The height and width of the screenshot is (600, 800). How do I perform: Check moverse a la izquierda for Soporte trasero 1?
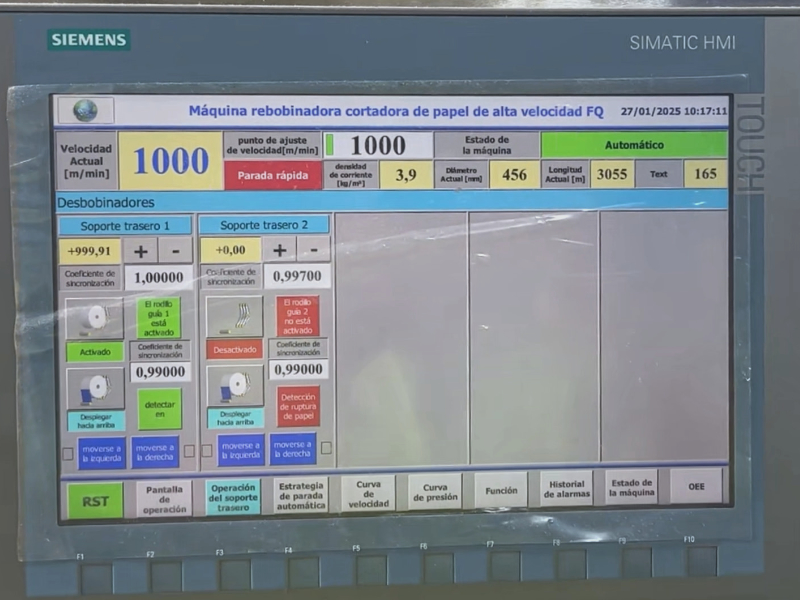tap(100, 450)
